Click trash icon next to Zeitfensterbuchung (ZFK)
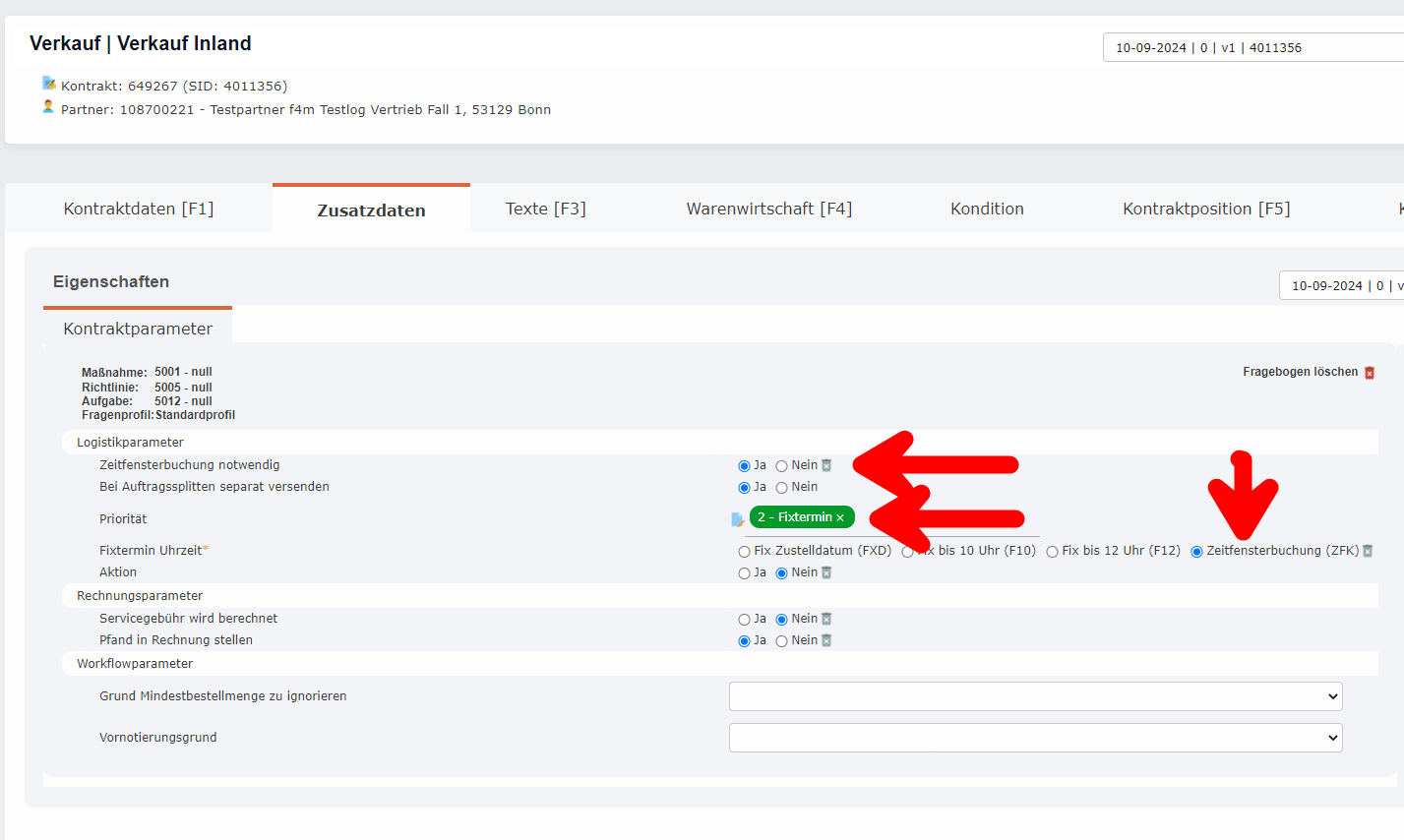Viewport: 1404px width, 840px height. pyautogui.click(x=1368, y=551)
